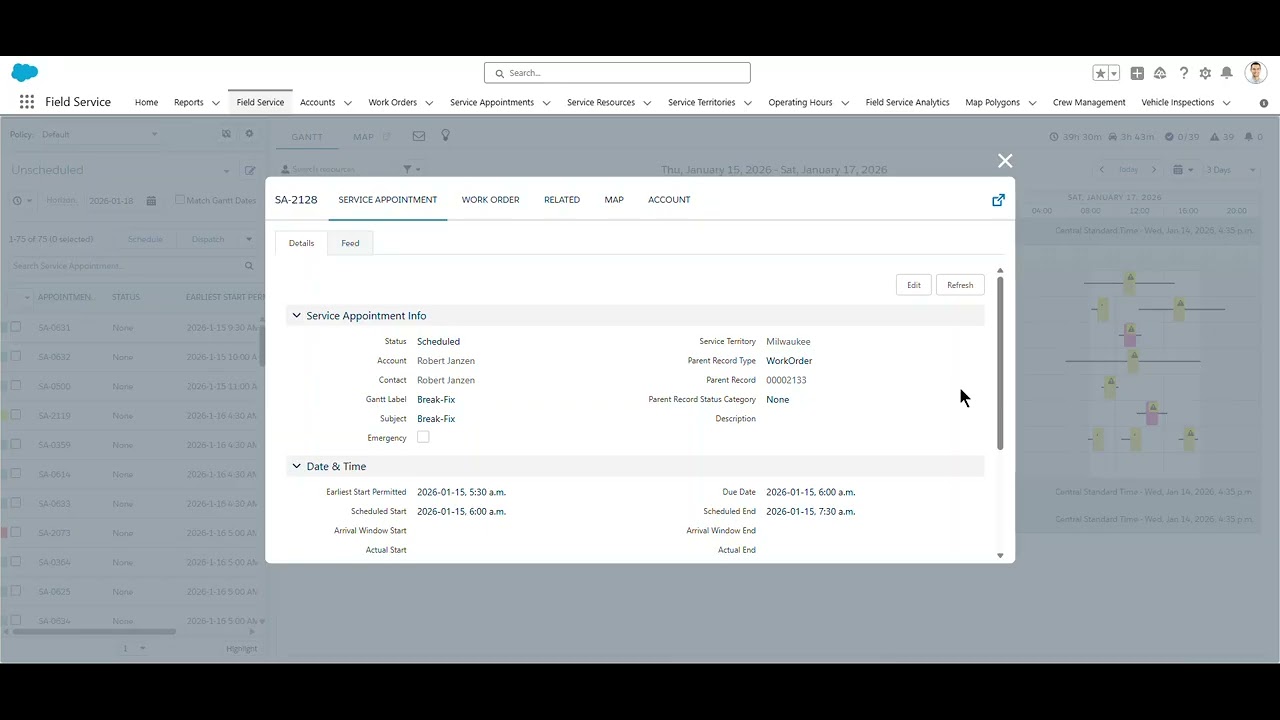Screen dimensions: 1280x720
Task: Open Work Orders nav dropdown chevron
Action: [429, 103]
